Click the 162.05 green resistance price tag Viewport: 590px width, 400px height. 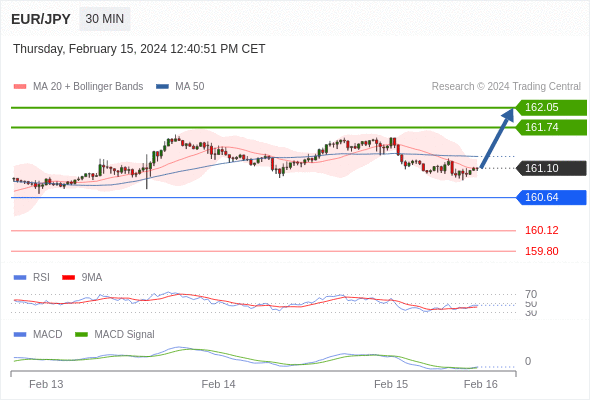click(x=551, y=108)
